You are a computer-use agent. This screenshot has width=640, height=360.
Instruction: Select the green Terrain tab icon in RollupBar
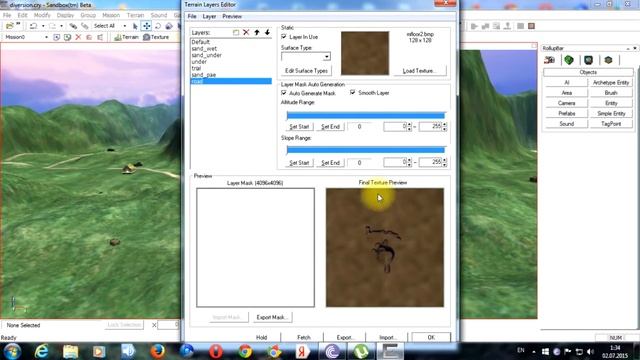coord(569,60)
